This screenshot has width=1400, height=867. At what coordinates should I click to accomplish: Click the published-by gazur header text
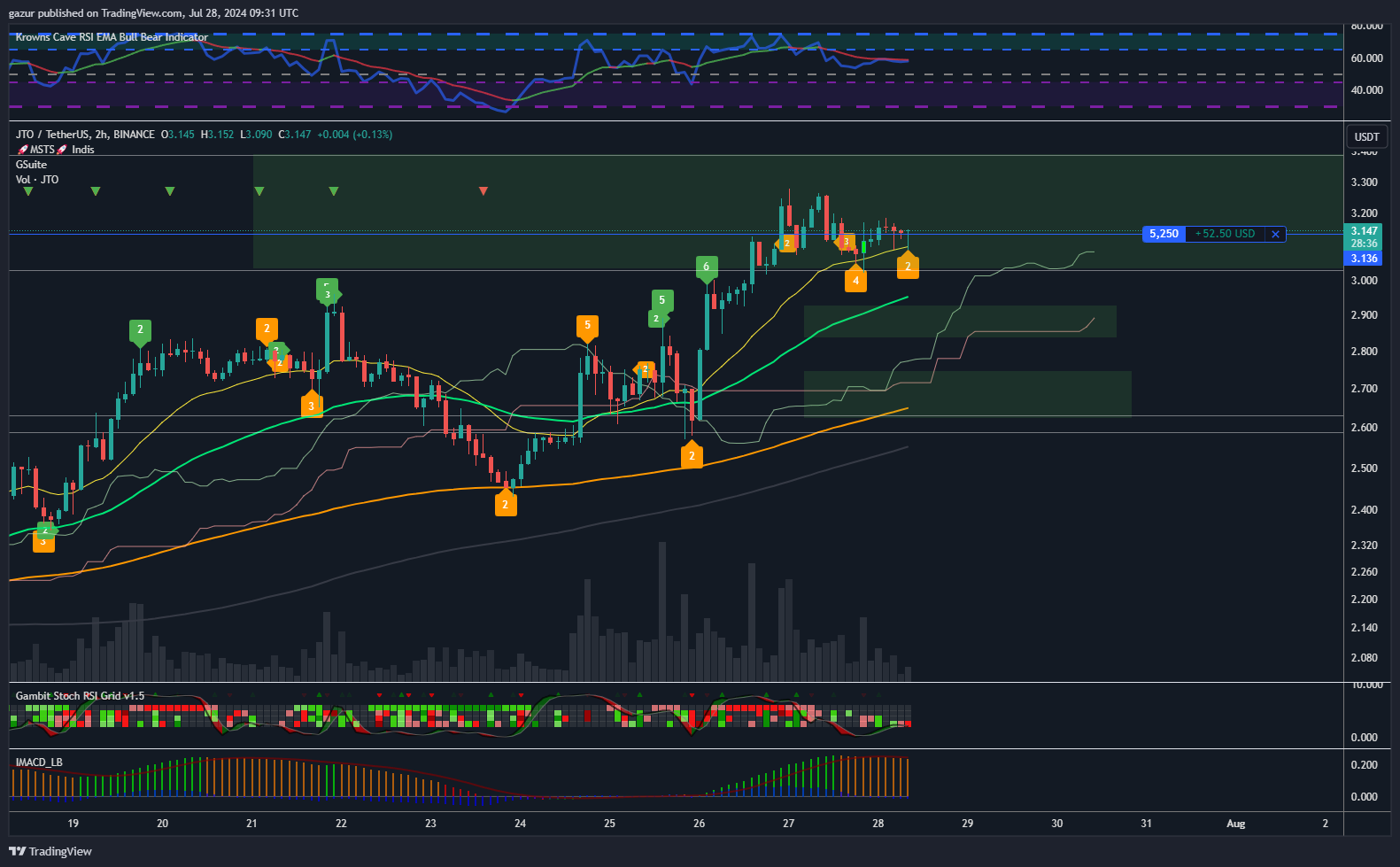(153, 13)
